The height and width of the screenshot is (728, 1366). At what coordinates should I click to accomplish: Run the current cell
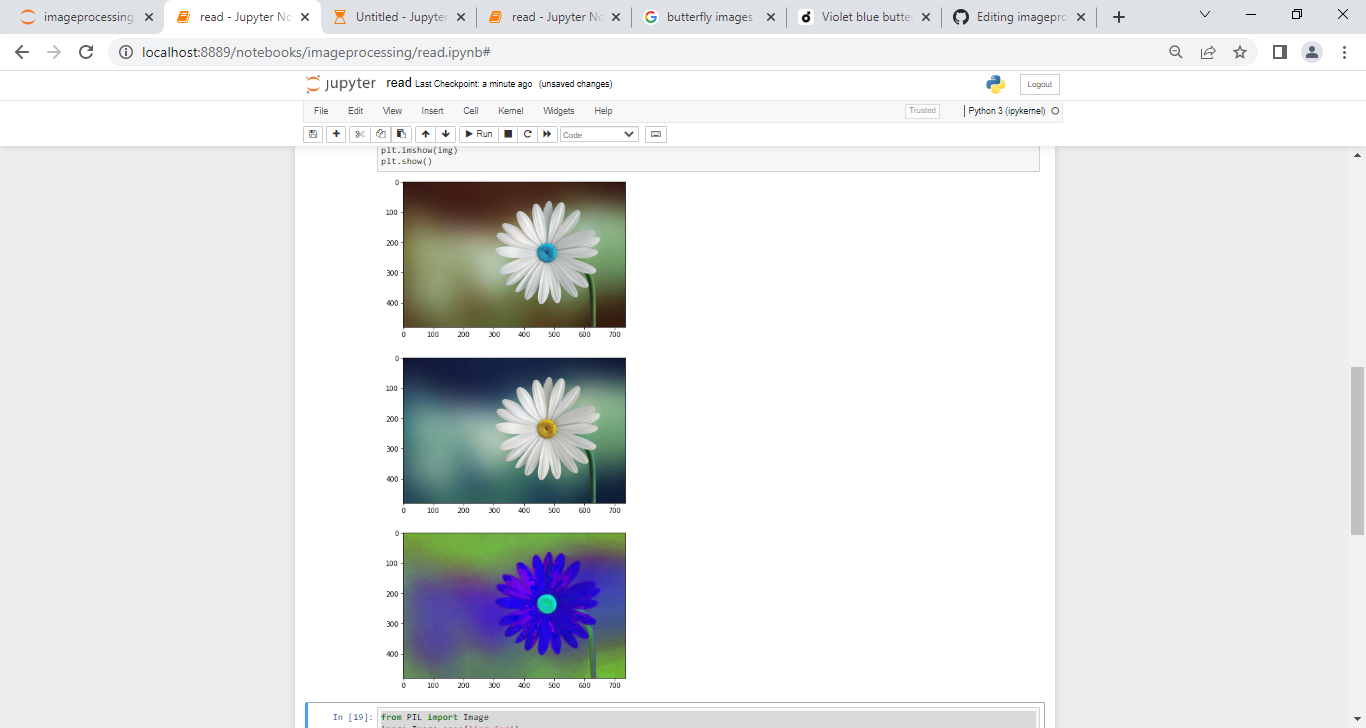(x=478, y=134)
